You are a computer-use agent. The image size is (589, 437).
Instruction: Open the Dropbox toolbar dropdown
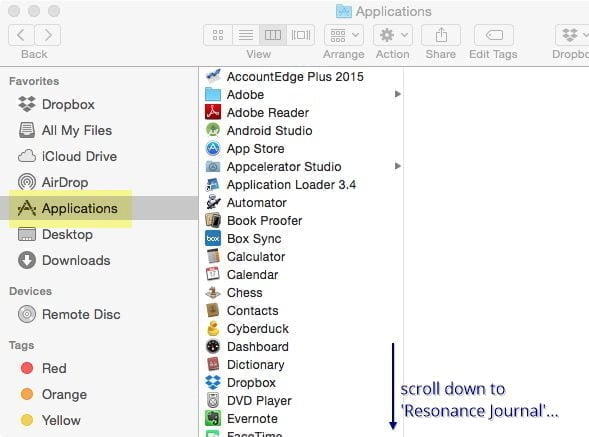(572, 35)
